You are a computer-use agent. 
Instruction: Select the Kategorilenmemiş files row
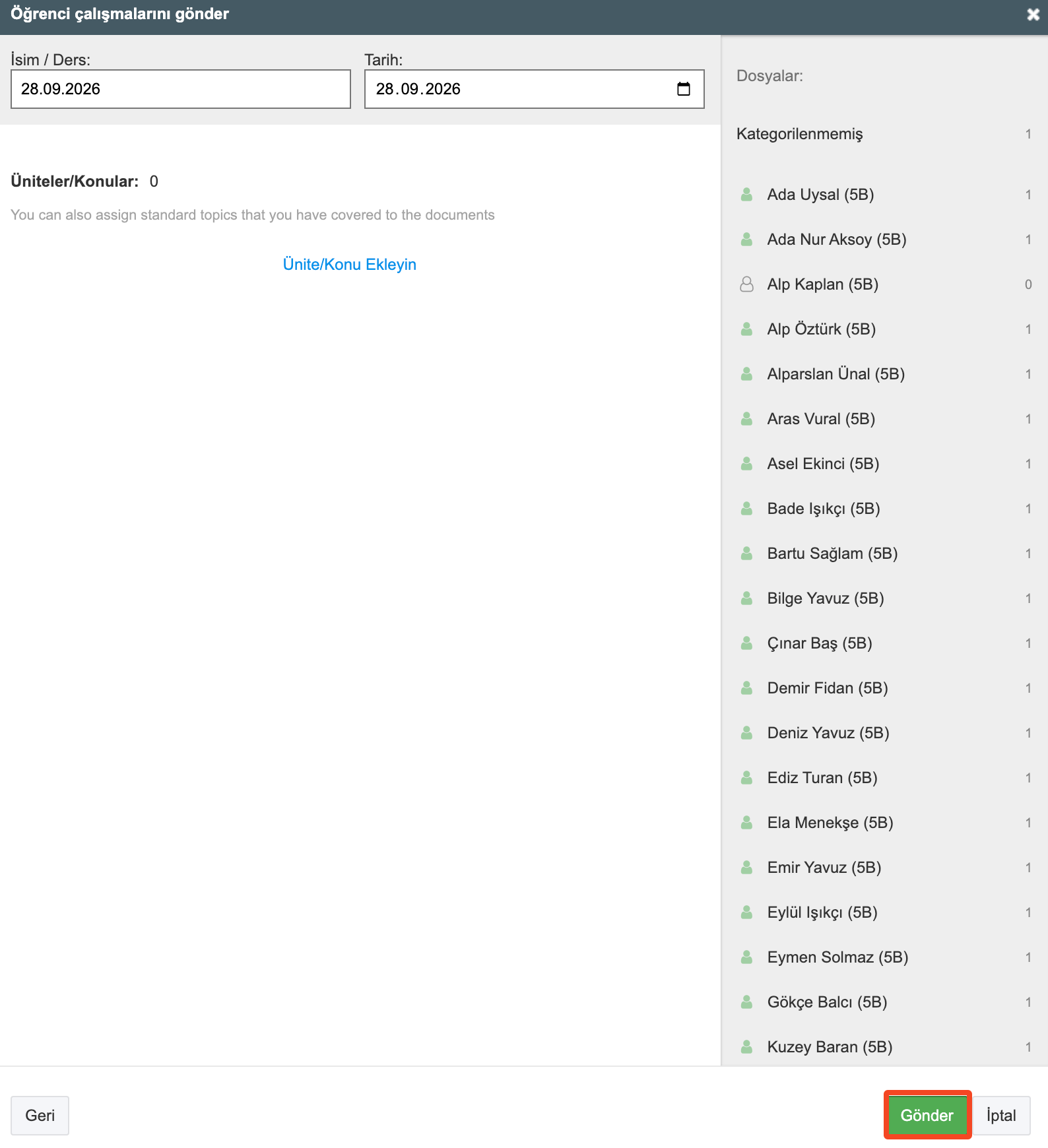(884, 134)
